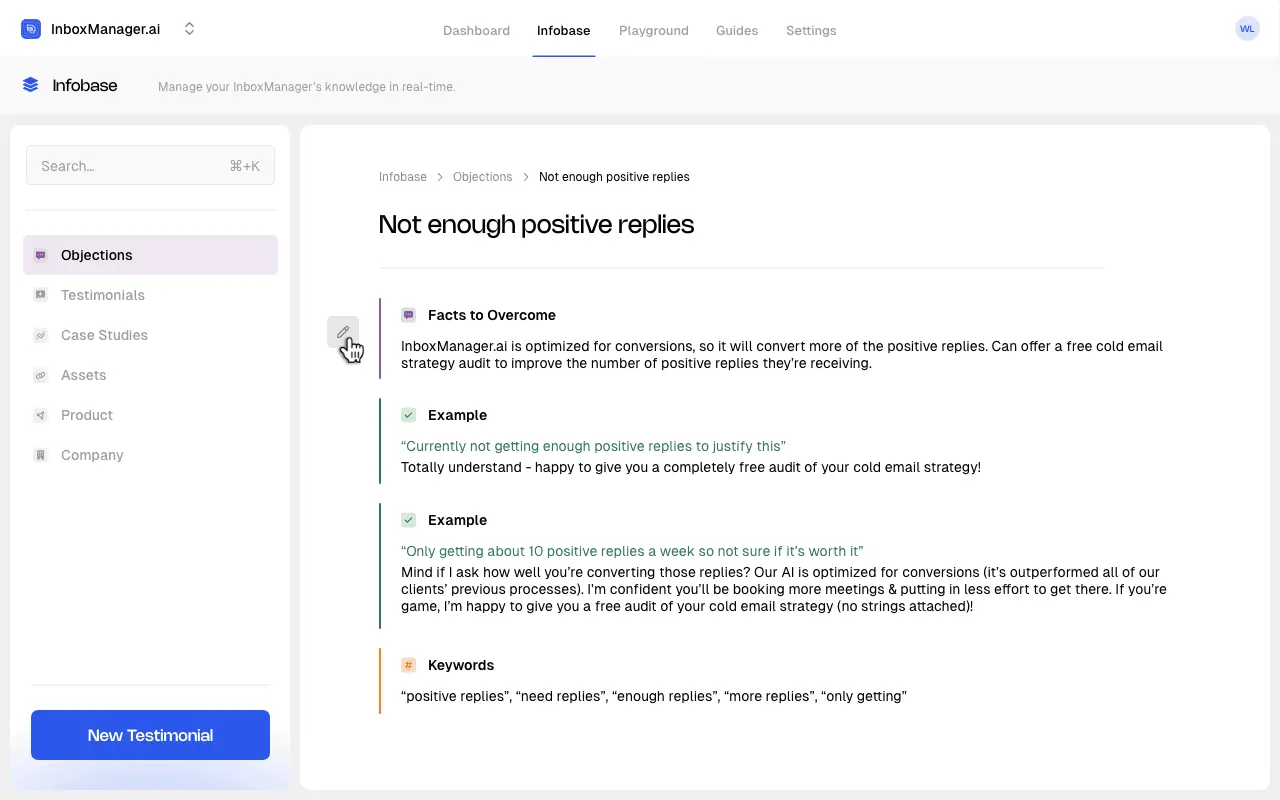Image resolution: width=1280 pixels, height=800 pixels.
Task: Select the Infobase tab
Action: click(564, 30)
